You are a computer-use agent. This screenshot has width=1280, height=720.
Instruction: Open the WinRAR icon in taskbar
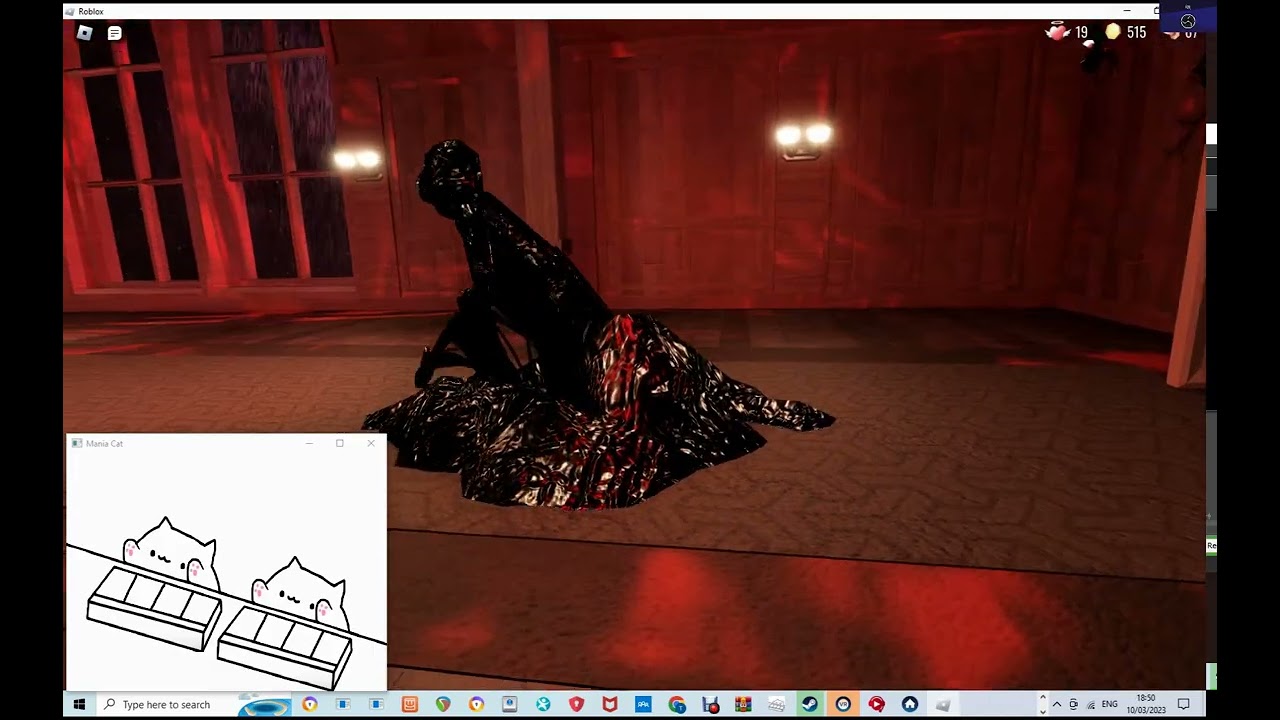pyautogui.click(x=743, y=704)
